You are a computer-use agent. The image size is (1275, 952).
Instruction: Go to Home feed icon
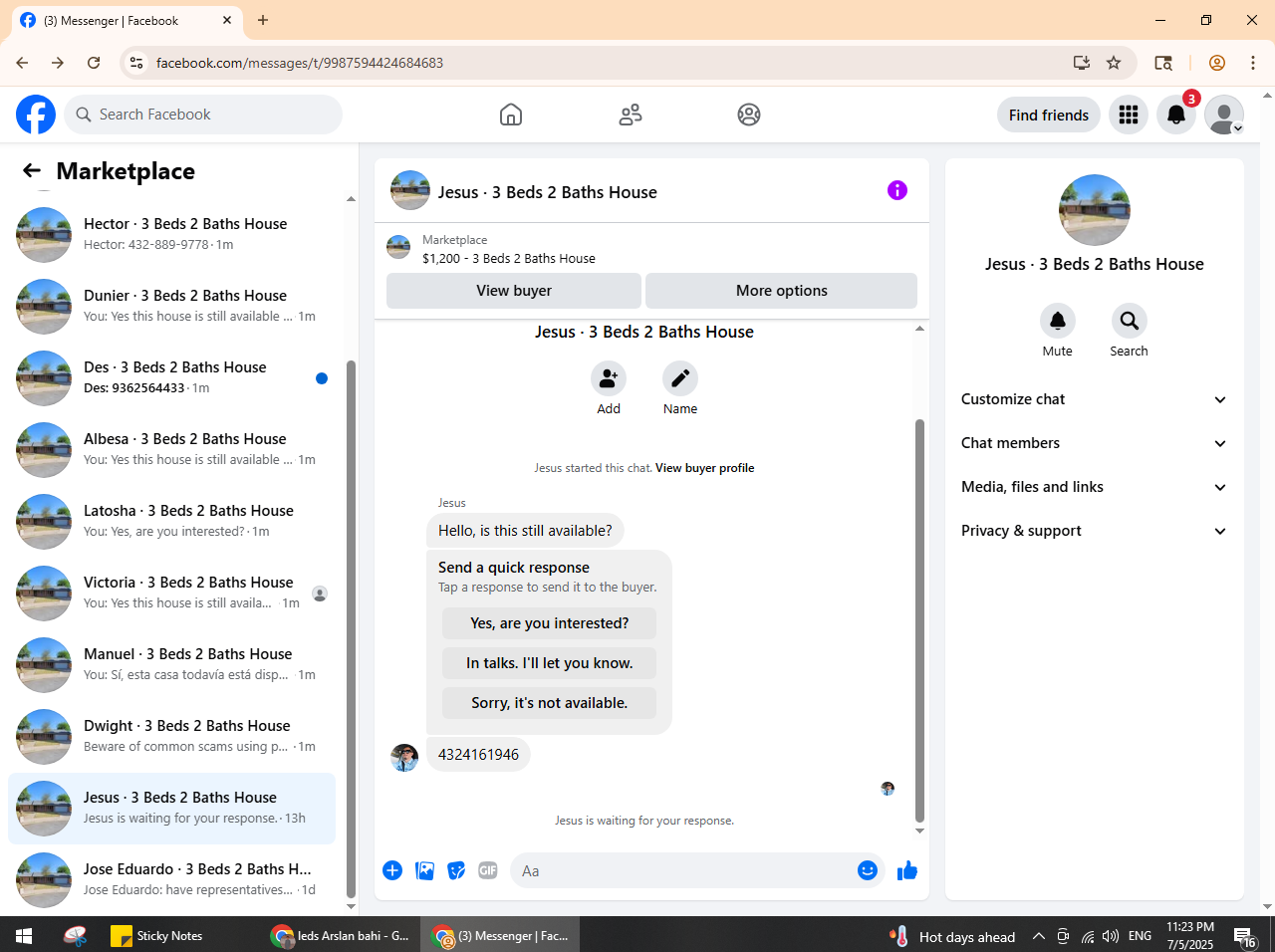tap(511, 115)
